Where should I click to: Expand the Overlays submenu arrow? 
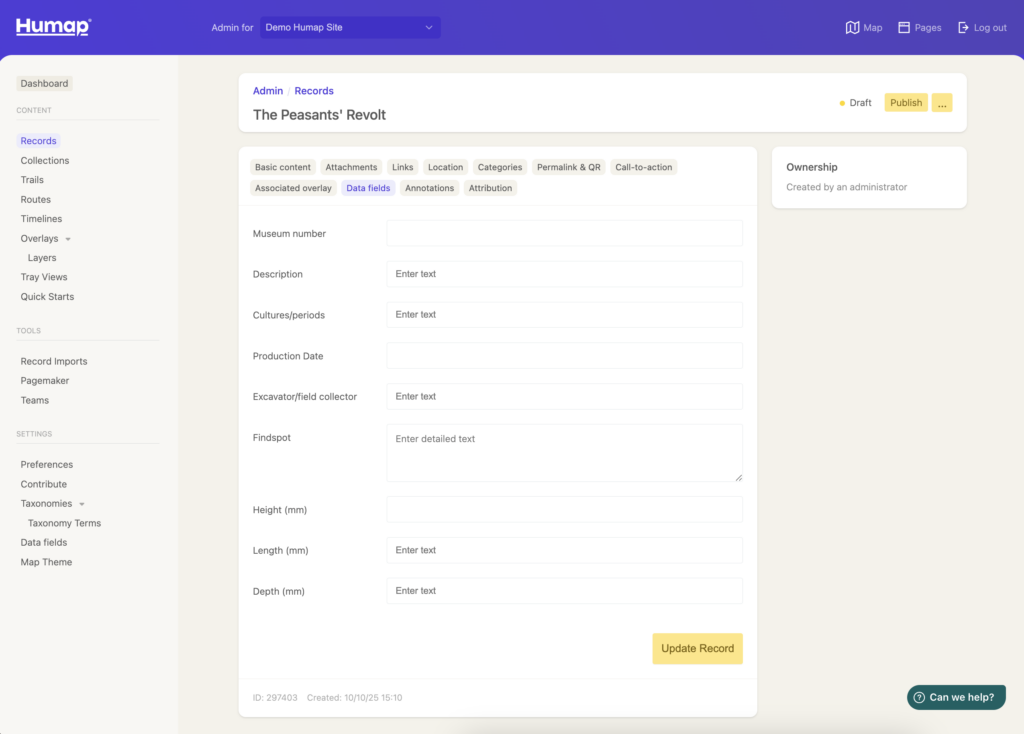pos(68,239)
